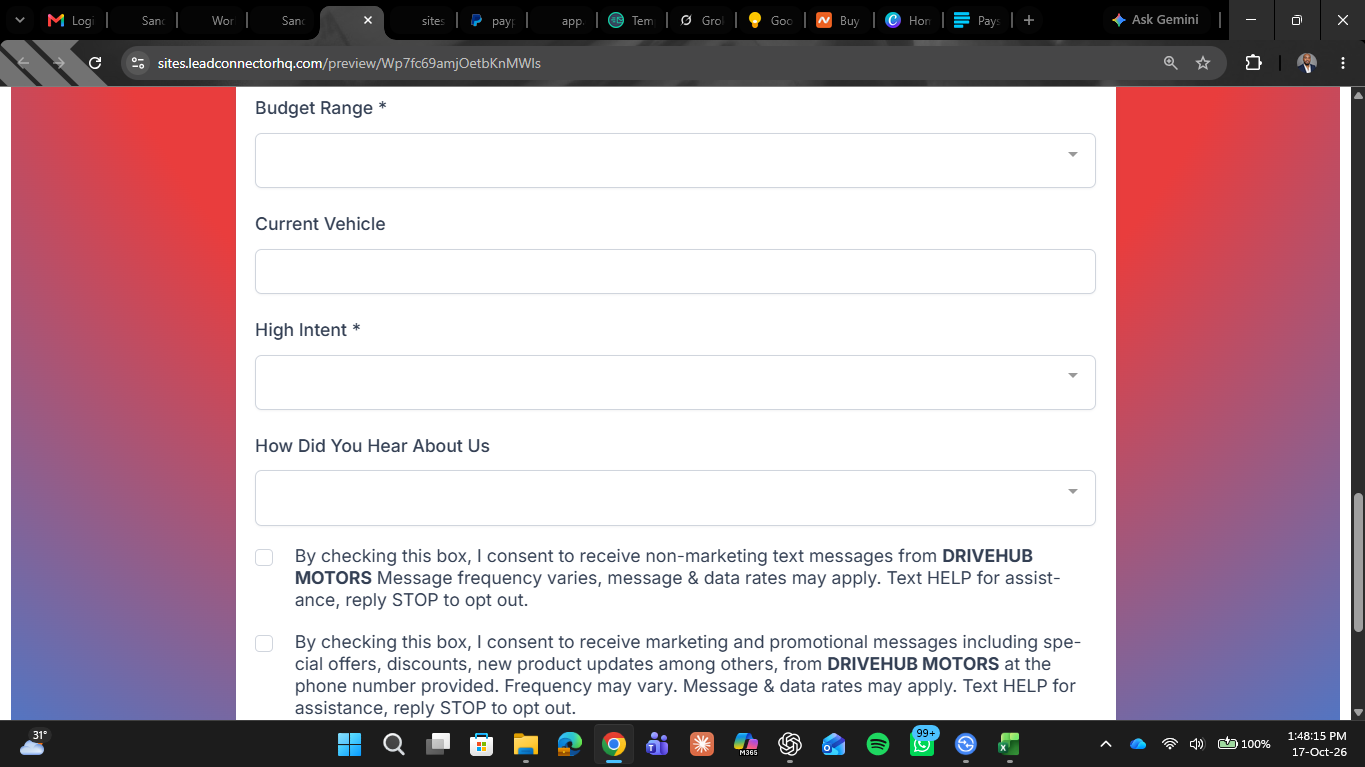This screenshot has height=767, width=1365.
Task: Open WhatsApp from the taskbar
Action: pyautogui.click(x=922, y=744)
